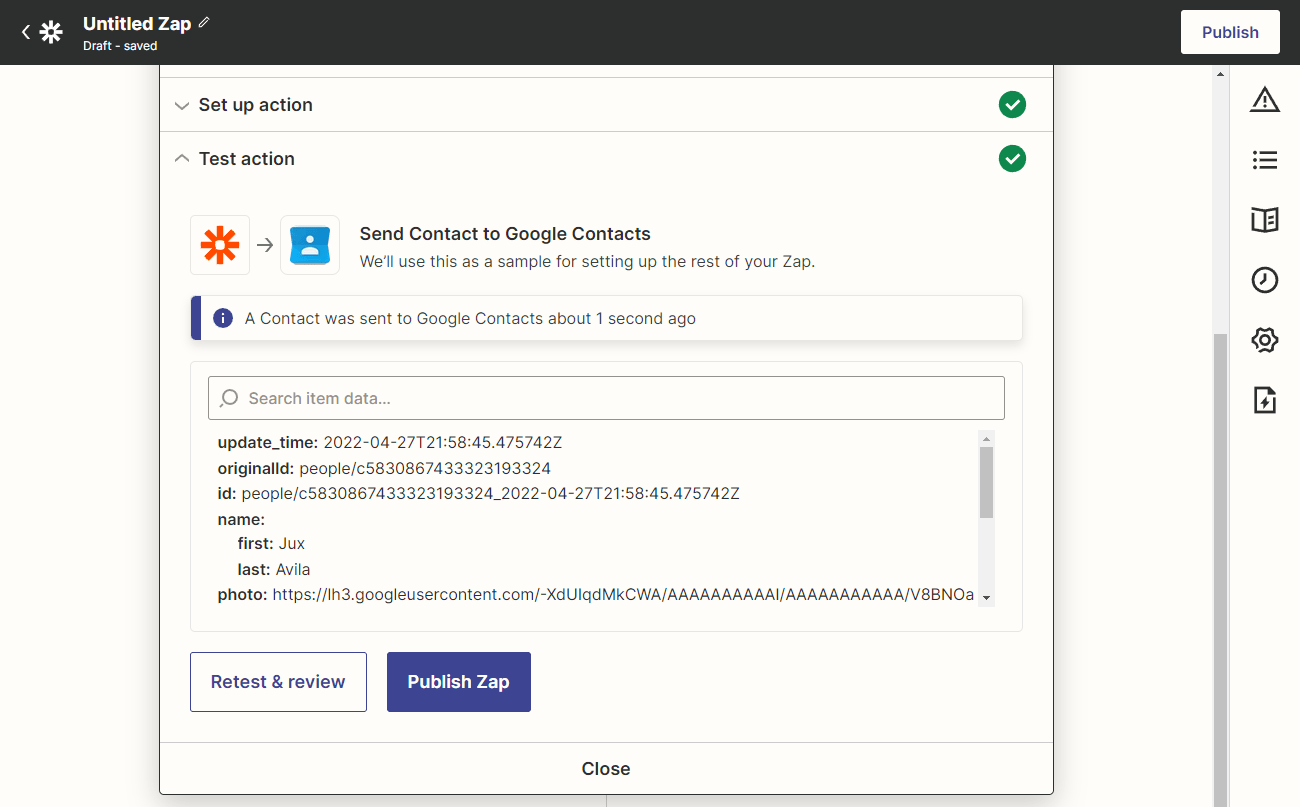Expand the Set up action section
The width and height of the screenshot is (1300, 807).
point(255,105)
